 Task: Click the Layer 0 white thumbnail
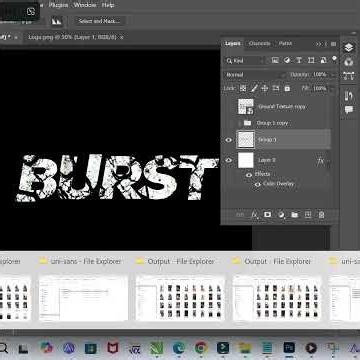(x=246, y=160)
